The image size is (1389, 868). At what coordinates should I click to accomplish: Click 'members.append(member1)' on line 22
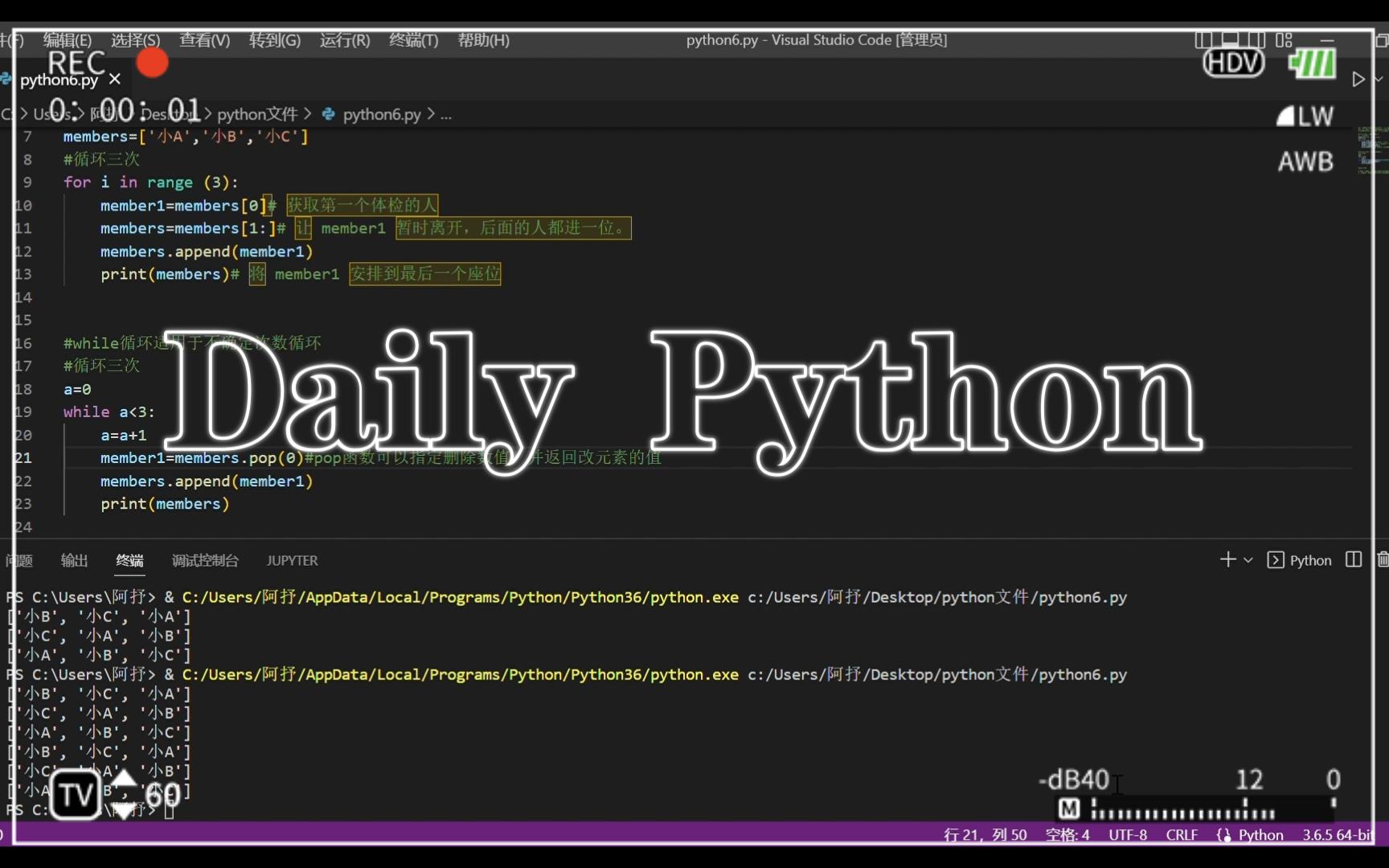tap(207, 481)
